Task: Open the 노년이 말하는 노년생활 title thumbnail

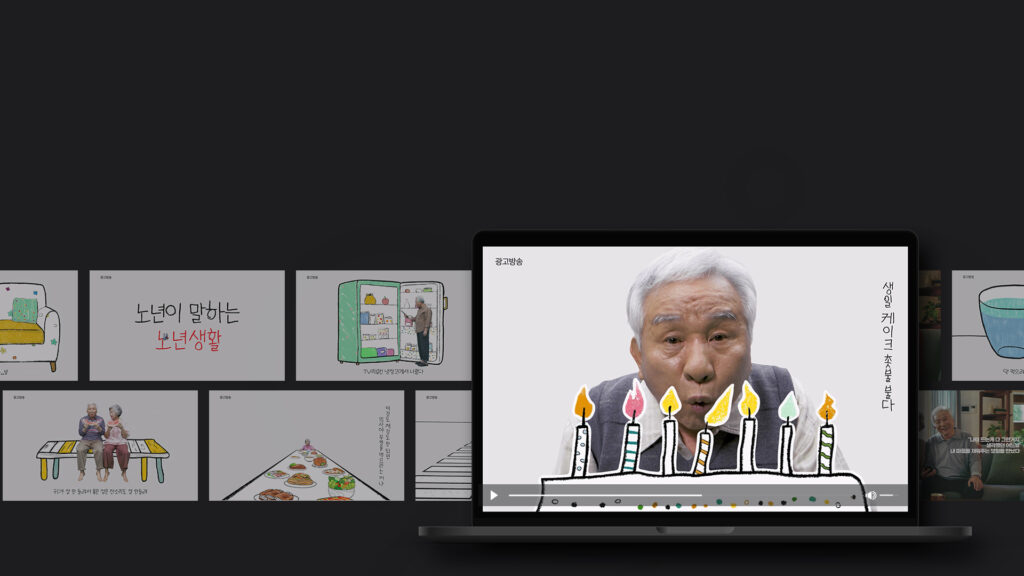Action: 187,325
